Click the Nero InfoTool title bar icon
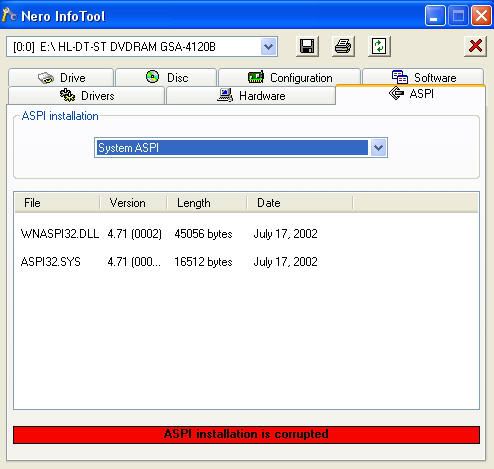 (x=9, y=15)
